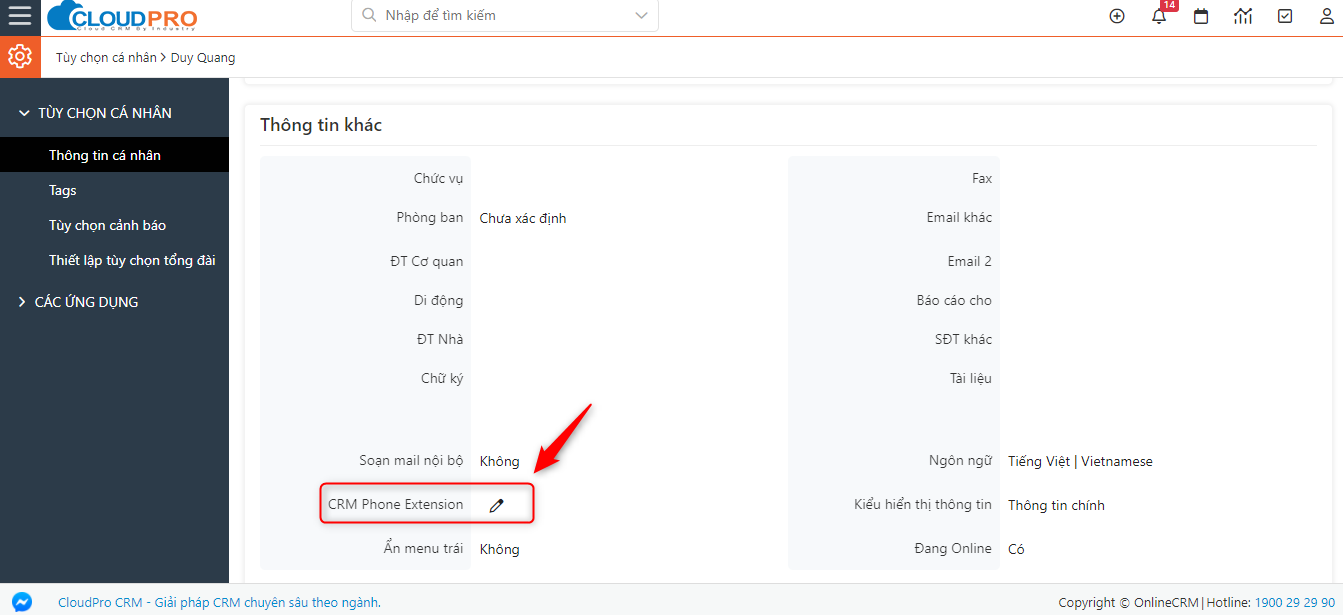The image size is (1343, 615).
Task: Click the CloudPro logo
Action: (122, 16)
